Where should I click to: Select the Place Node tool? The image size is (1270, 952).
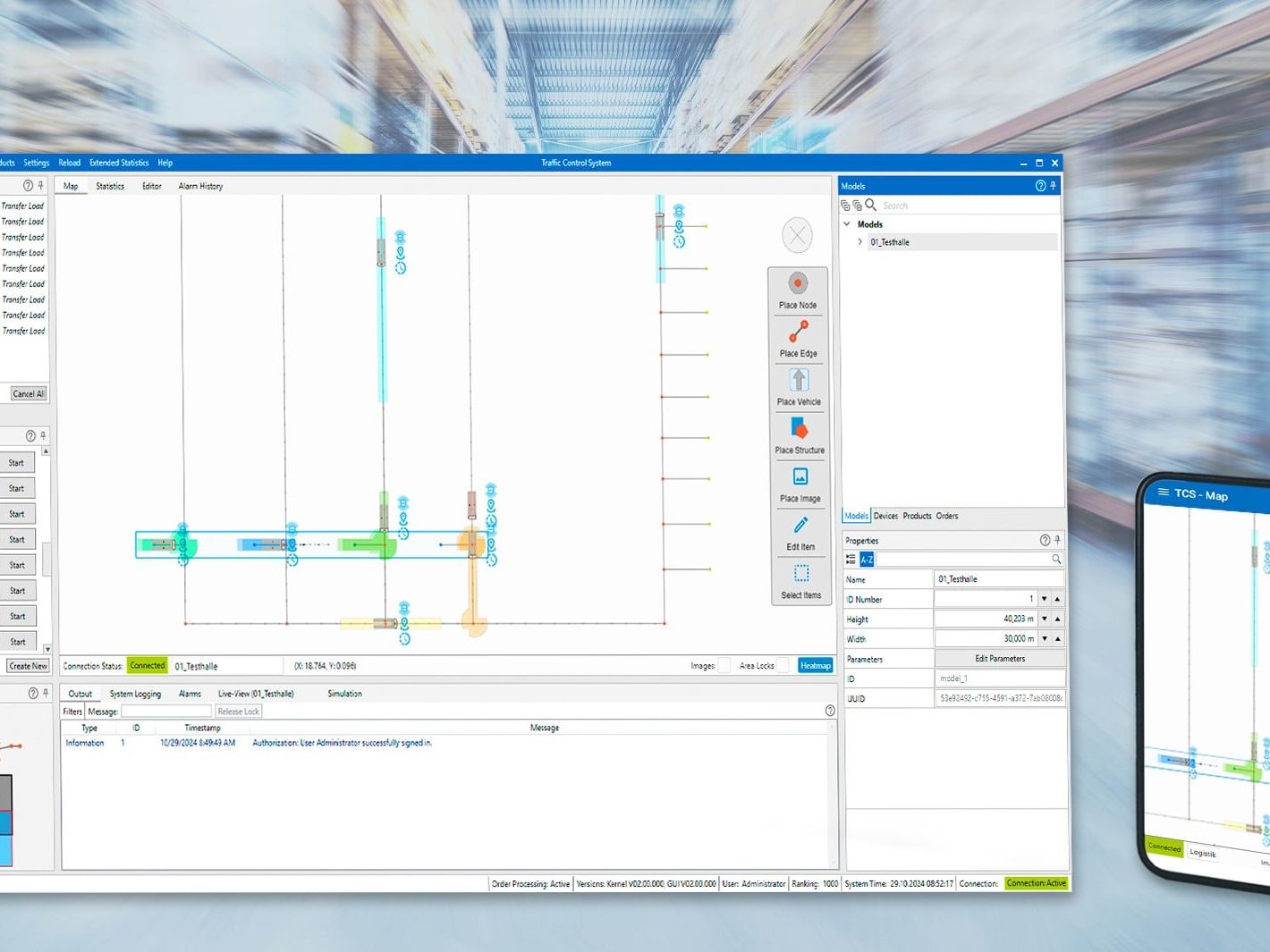tap(798, 291)
